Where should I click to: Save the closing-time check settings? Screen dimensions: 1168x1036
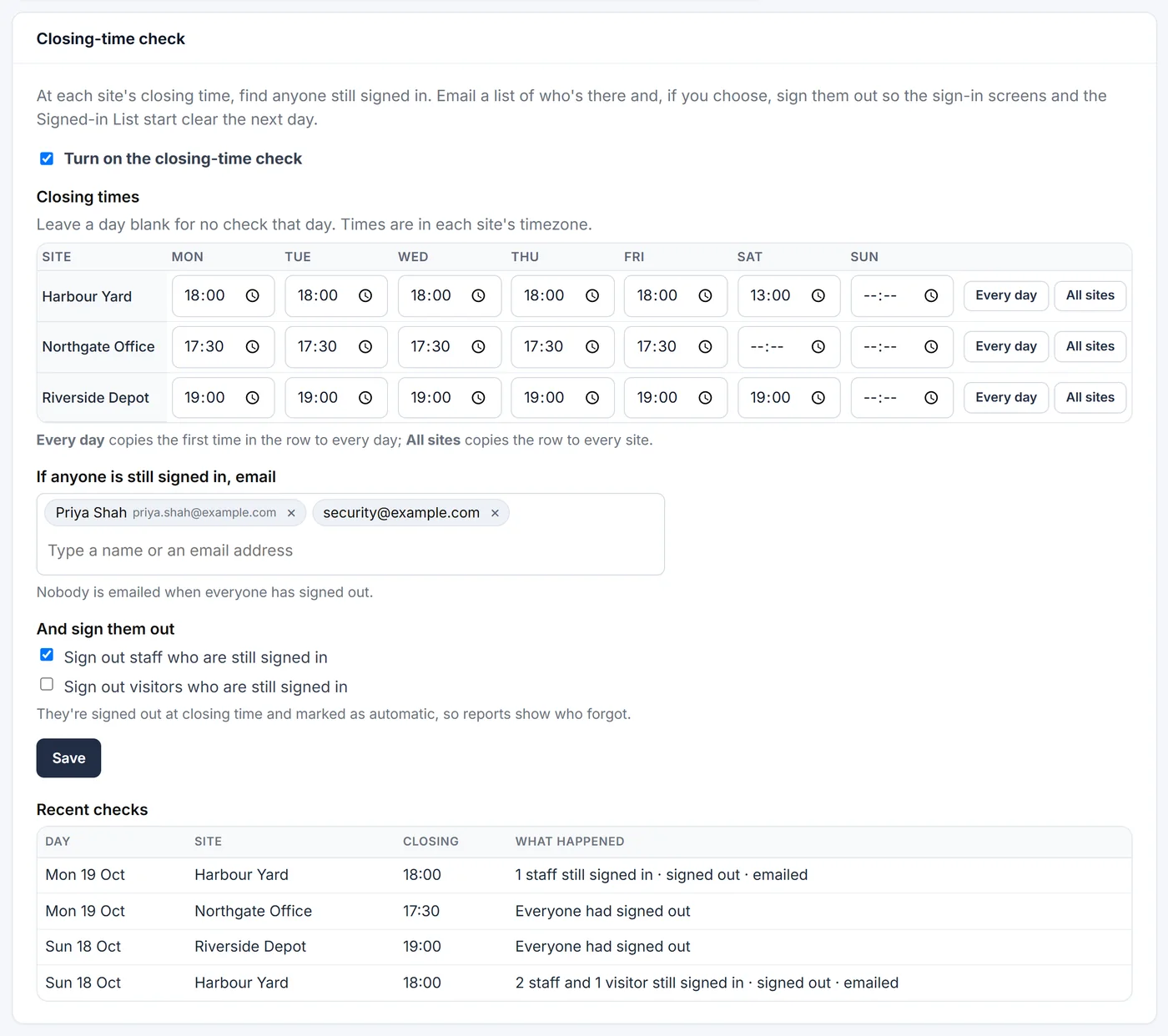click(68, 758)
